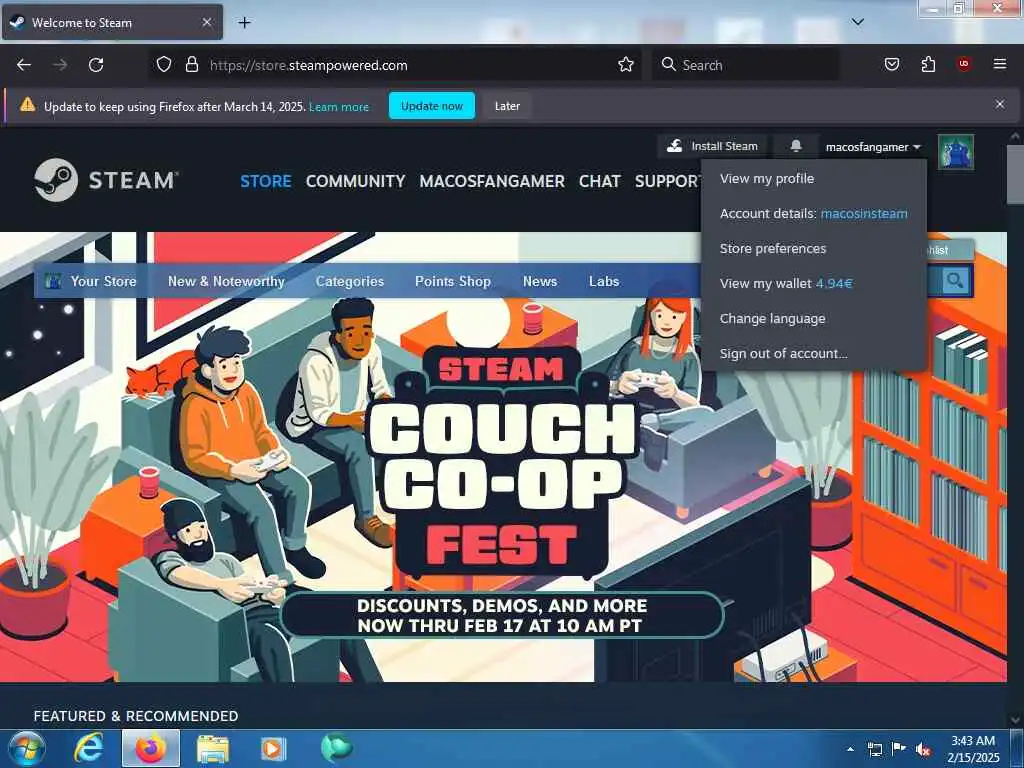Open the uBlock Origin extension icon

pos(964,65)
